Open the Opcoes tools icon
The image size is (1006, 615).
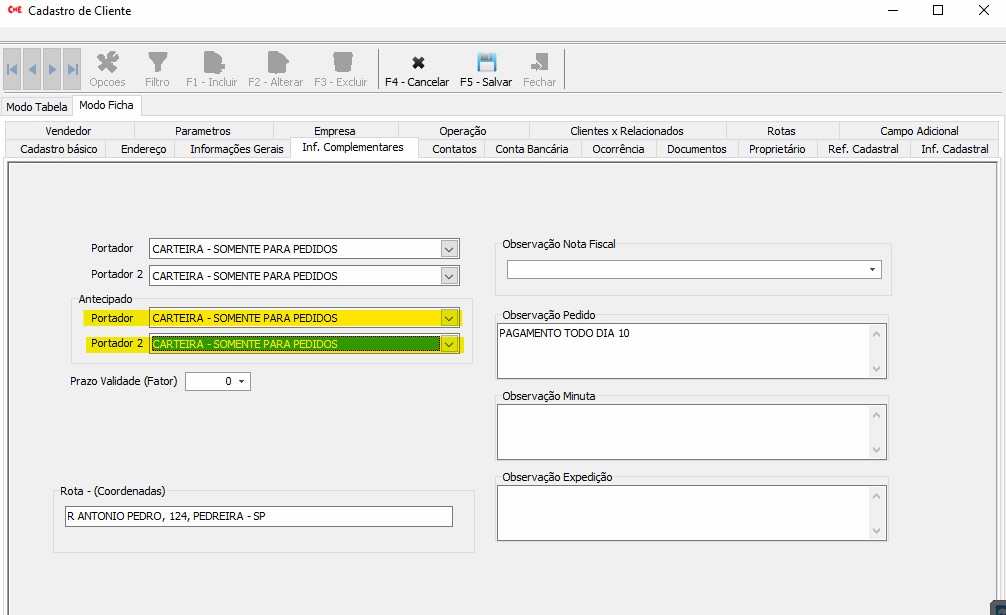[x=108, y=62]
